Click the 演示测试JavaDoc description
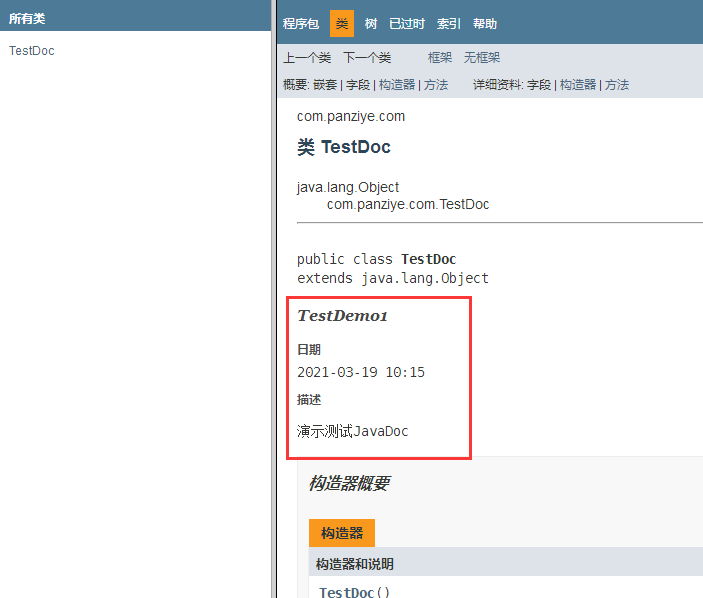 [x=352, y=431]
